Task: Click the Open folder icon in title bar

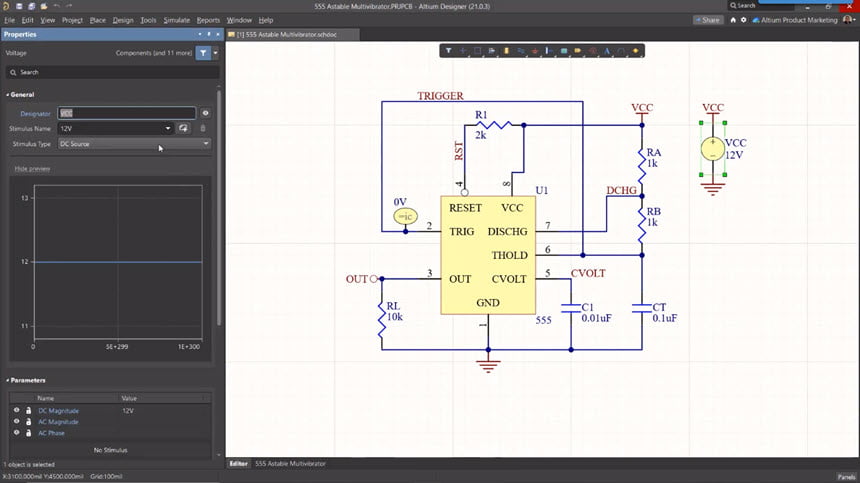Action: (44, 6)
